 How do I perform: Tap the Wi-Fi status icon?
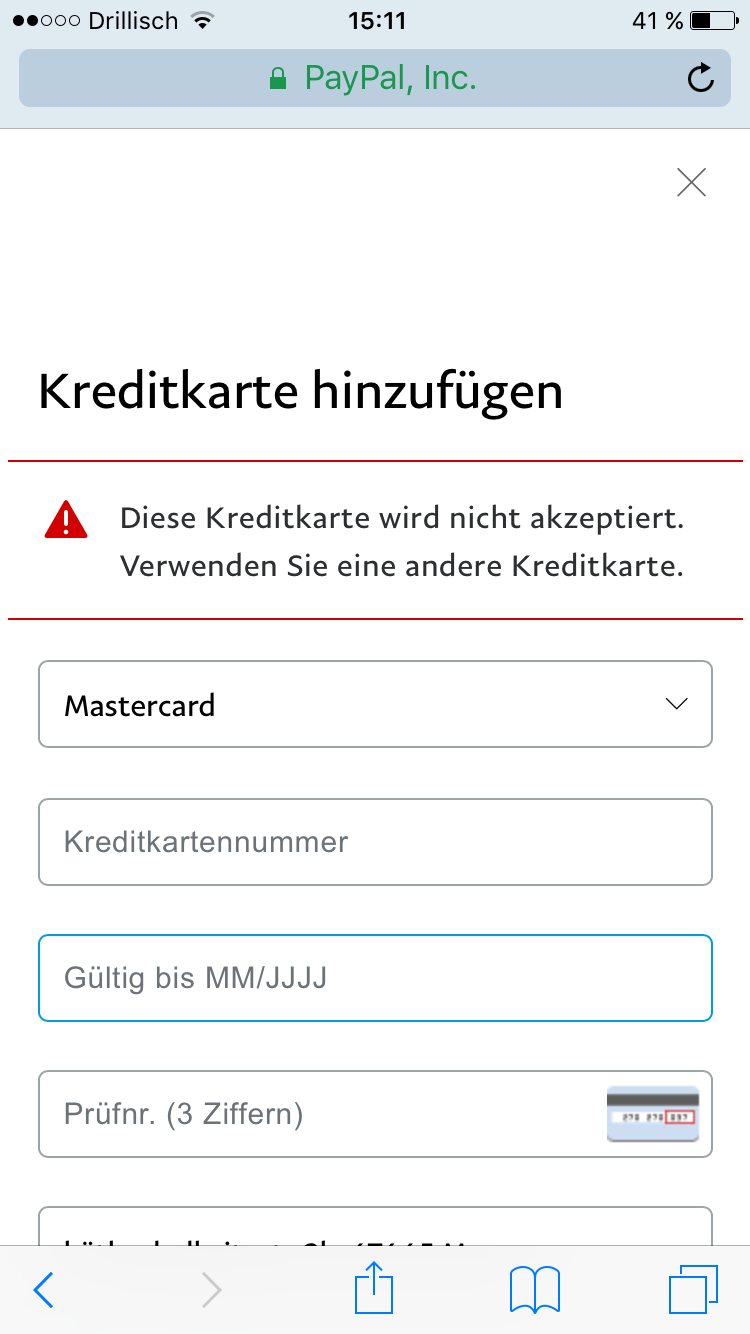(x=203, y=21)
